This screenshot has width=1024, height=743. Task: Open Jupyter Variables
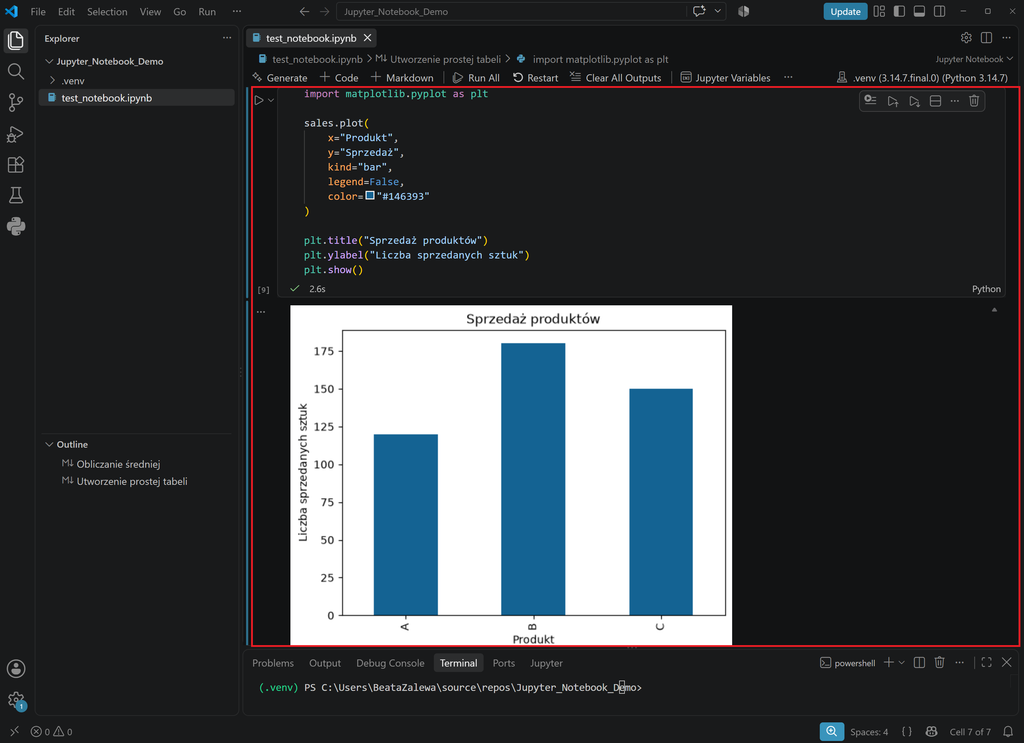point(726,78)
